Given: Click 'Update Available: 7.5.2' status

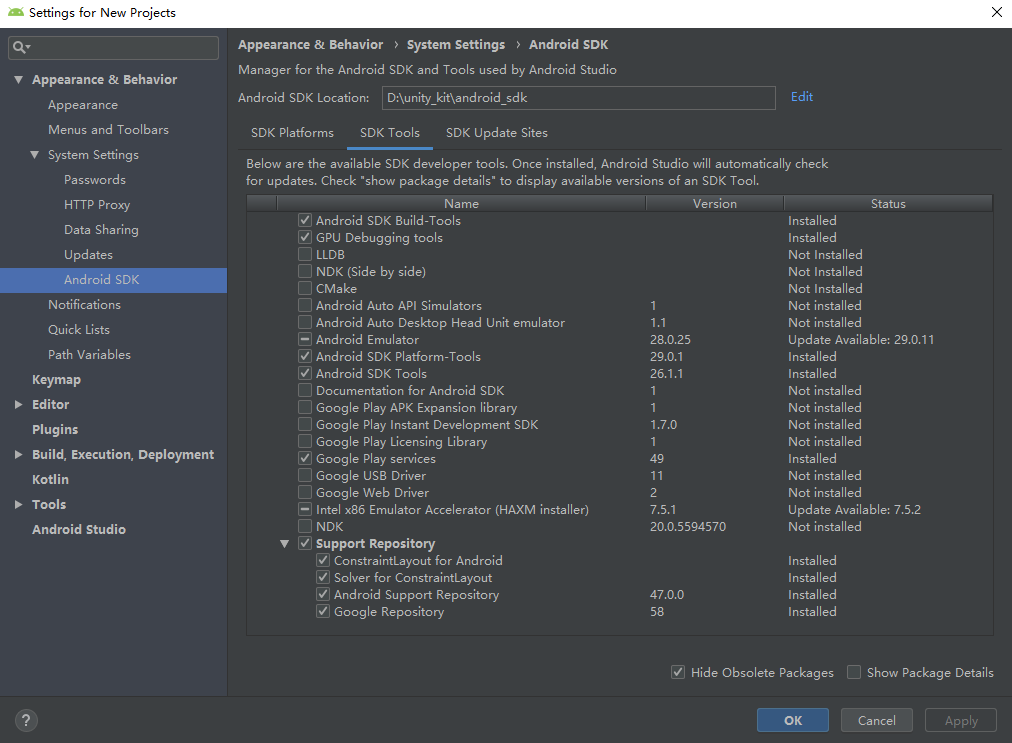Looking at the screenshot, I should (x=855, y=509).
